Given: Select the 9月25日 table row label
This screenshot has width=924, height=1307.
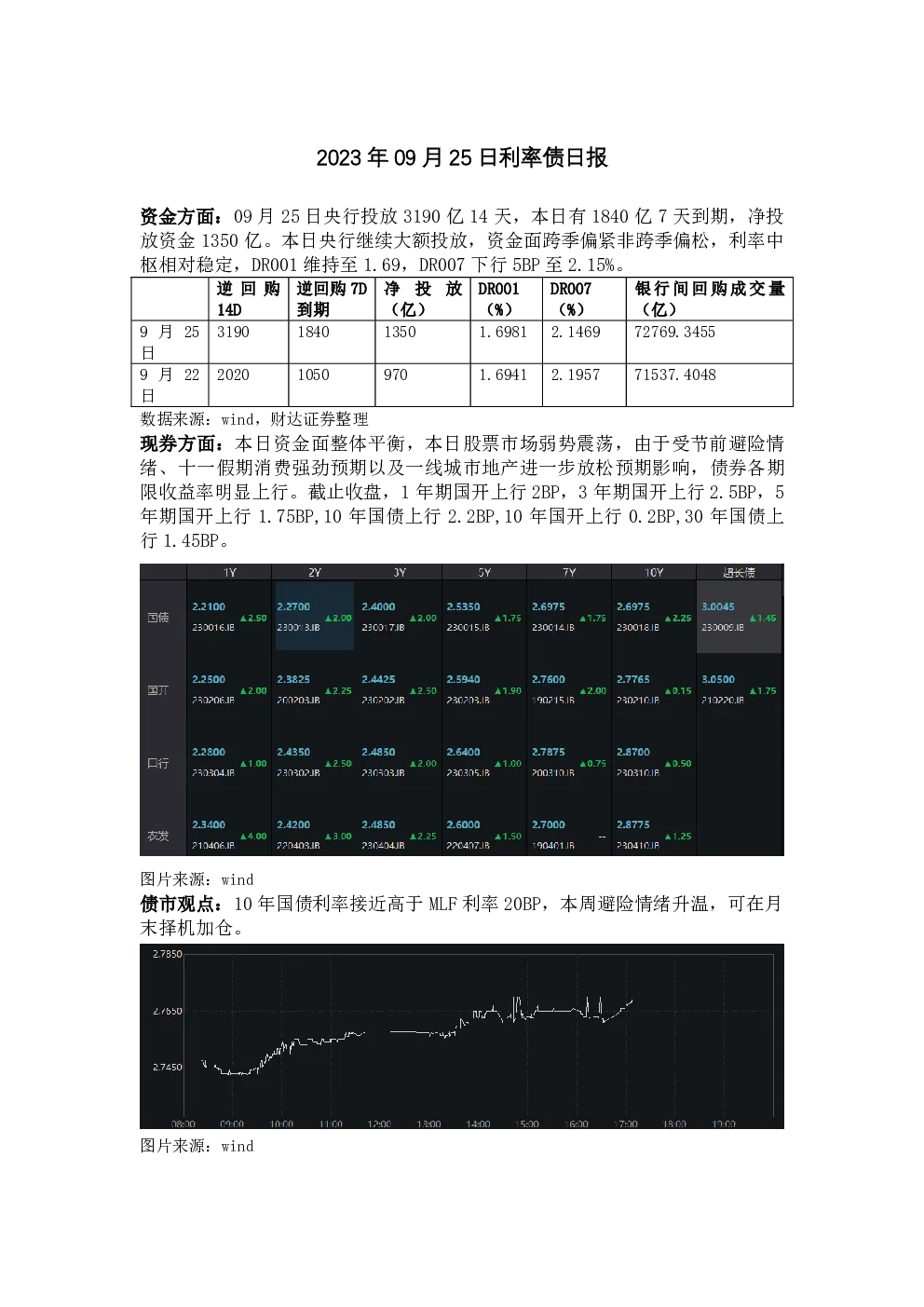Looking at the screenshot, I should click(170, 342).
